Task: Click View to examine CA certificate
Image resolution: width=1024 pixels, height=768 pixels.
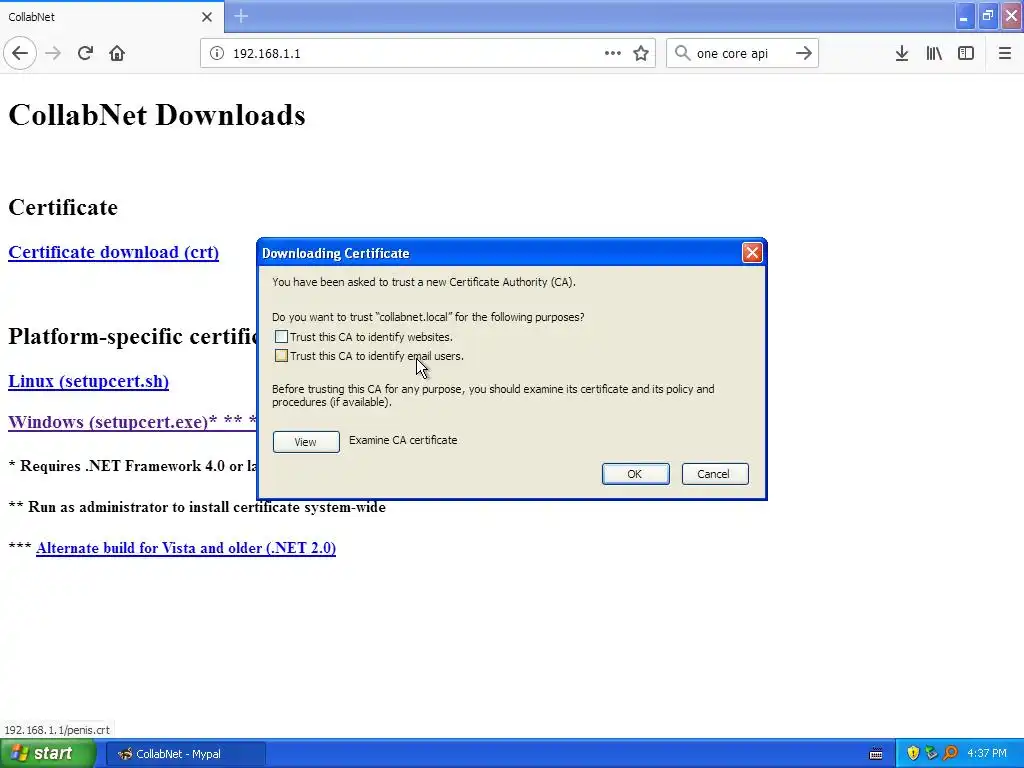Action: coord(306,441)
